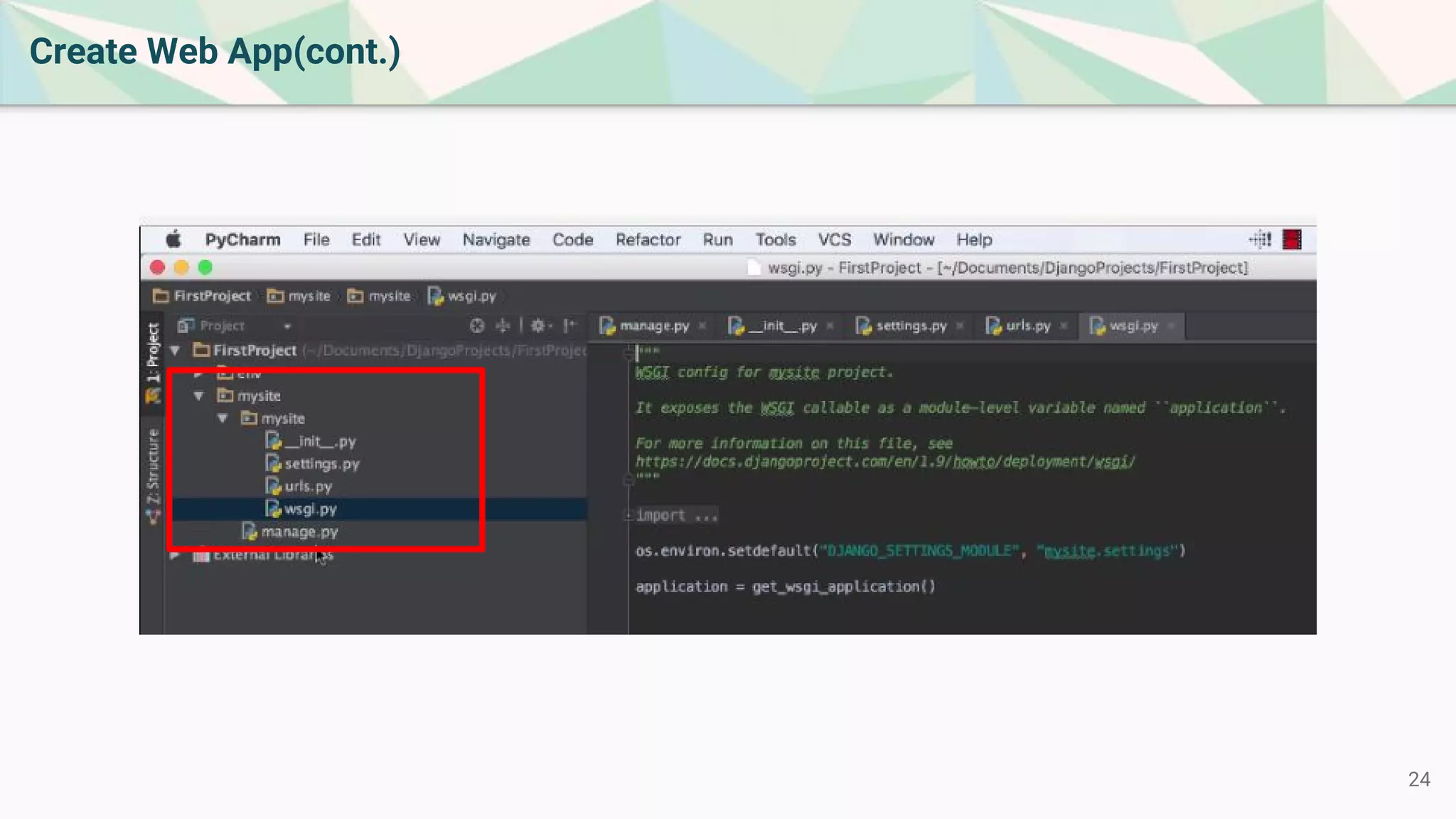Click the get_wsgi_application() line

tap(786, 587)
